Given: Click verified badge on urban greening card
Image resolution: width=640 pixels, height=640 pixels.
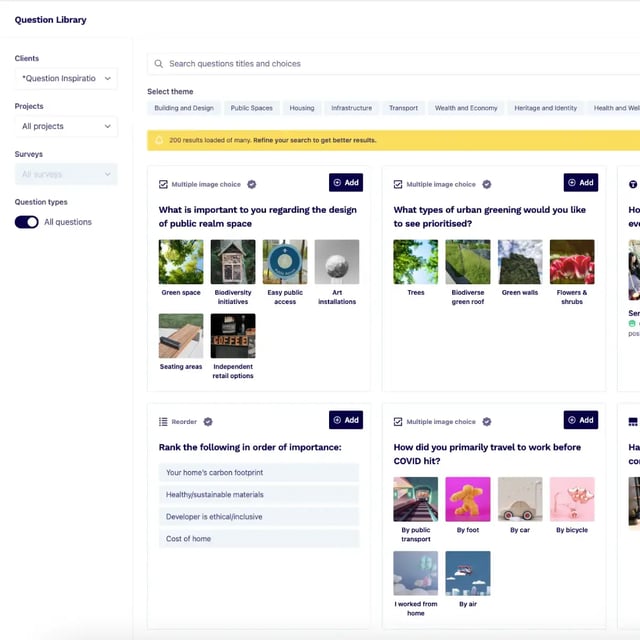Looking at the screenshot, I should click(487, 184).
